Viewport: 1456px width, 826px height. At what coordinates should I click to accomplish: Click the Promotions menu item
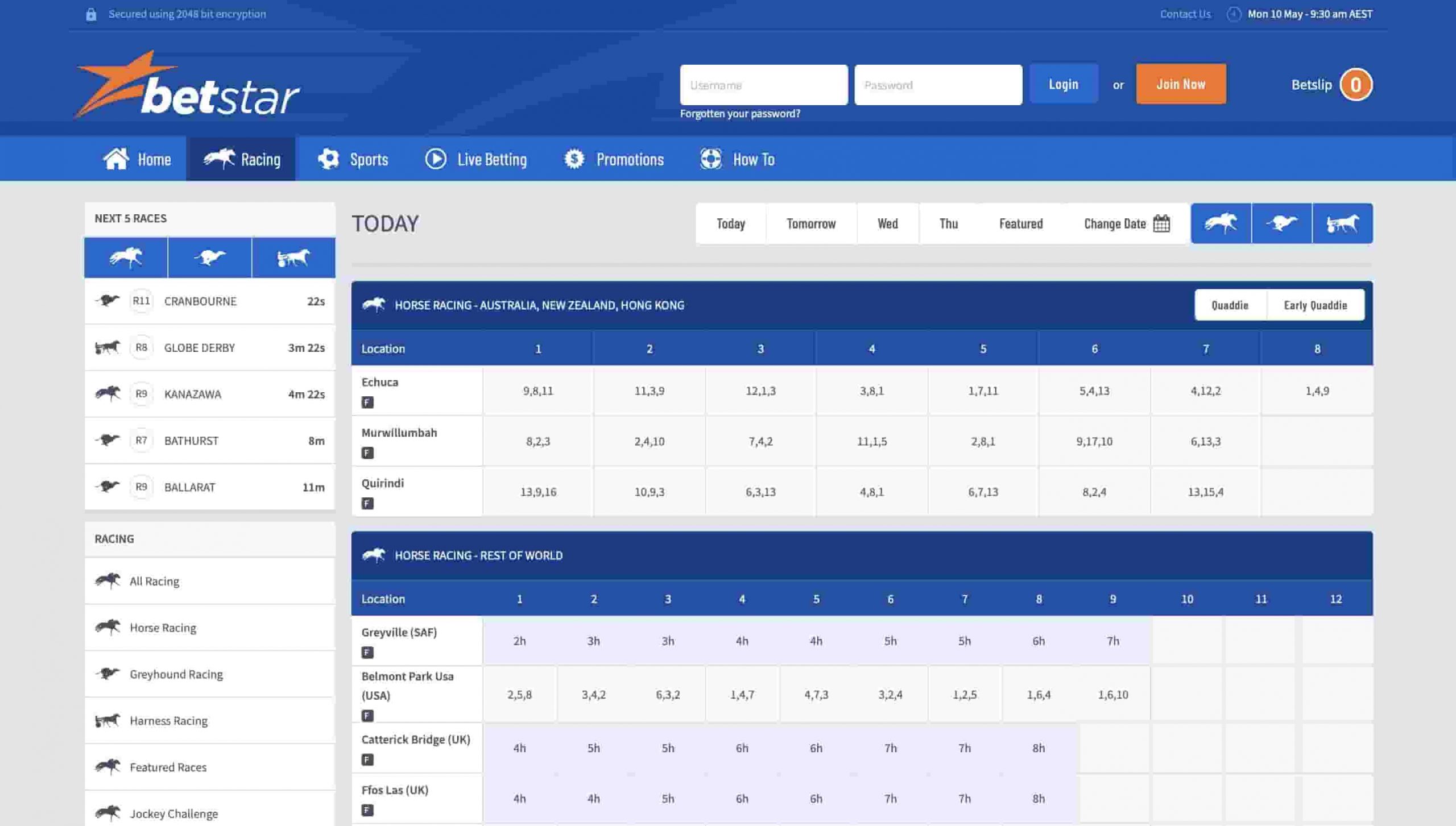point(629,159)
